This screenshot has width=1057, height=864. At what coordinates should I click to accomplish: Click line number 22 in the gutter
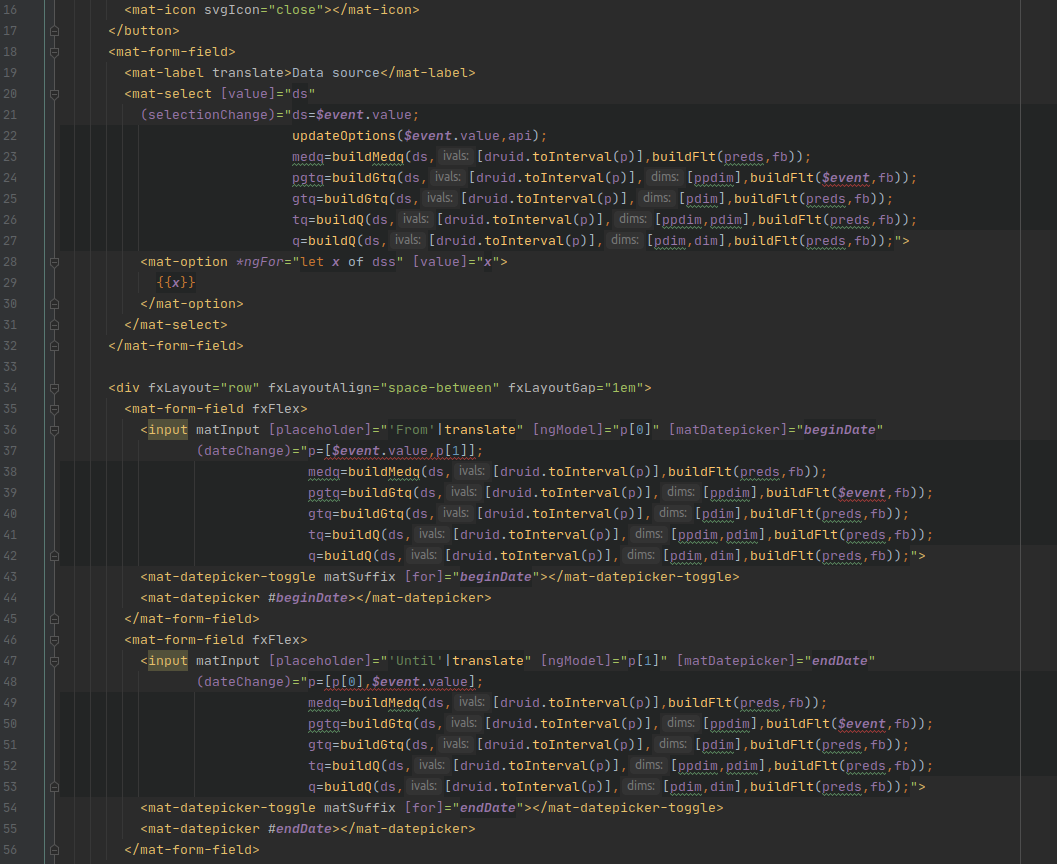pyautogui.click(x=10, y=135)
